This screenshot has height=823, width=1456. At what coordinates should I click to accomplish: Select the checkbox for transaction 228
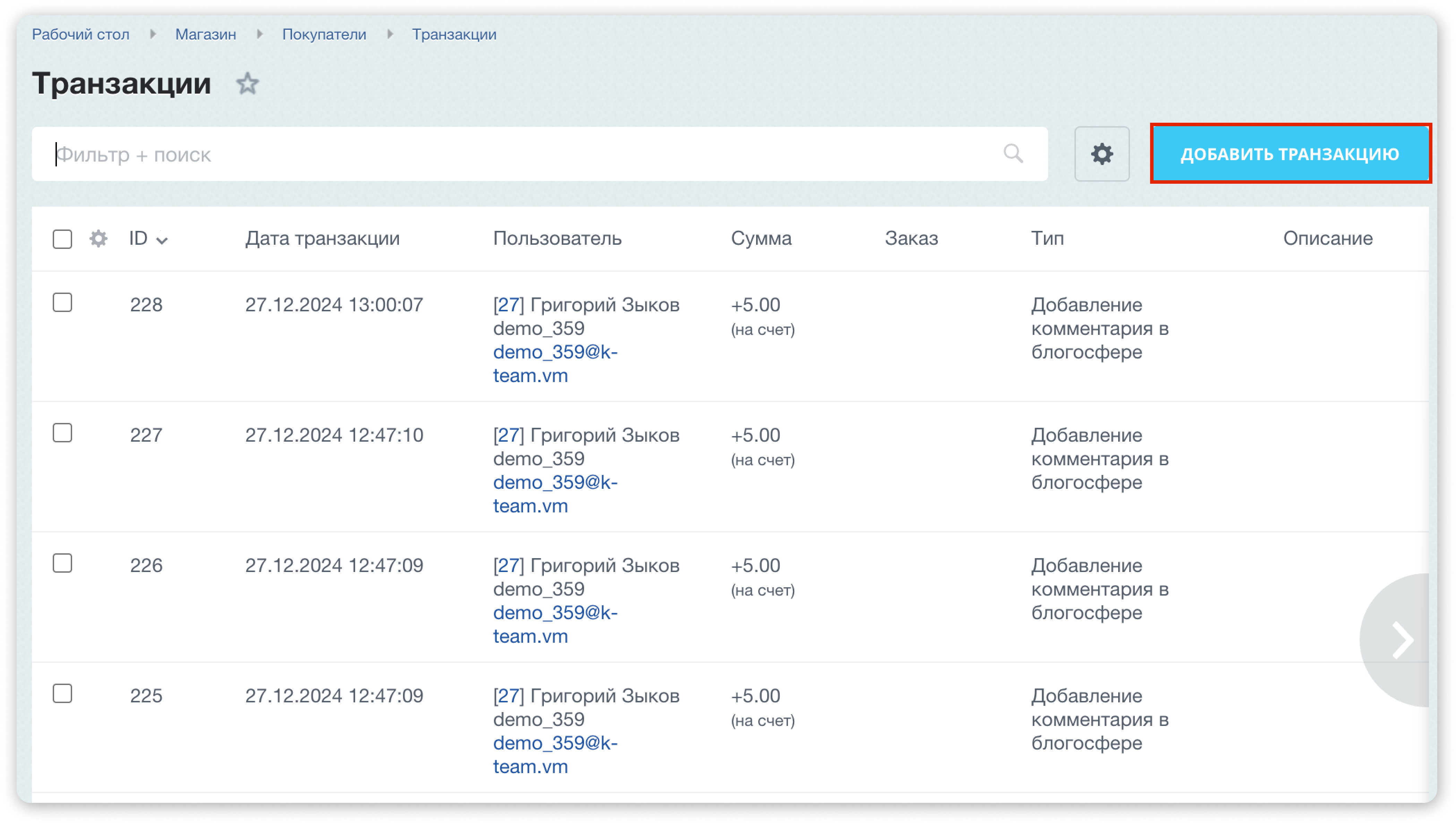click(62, 302)
